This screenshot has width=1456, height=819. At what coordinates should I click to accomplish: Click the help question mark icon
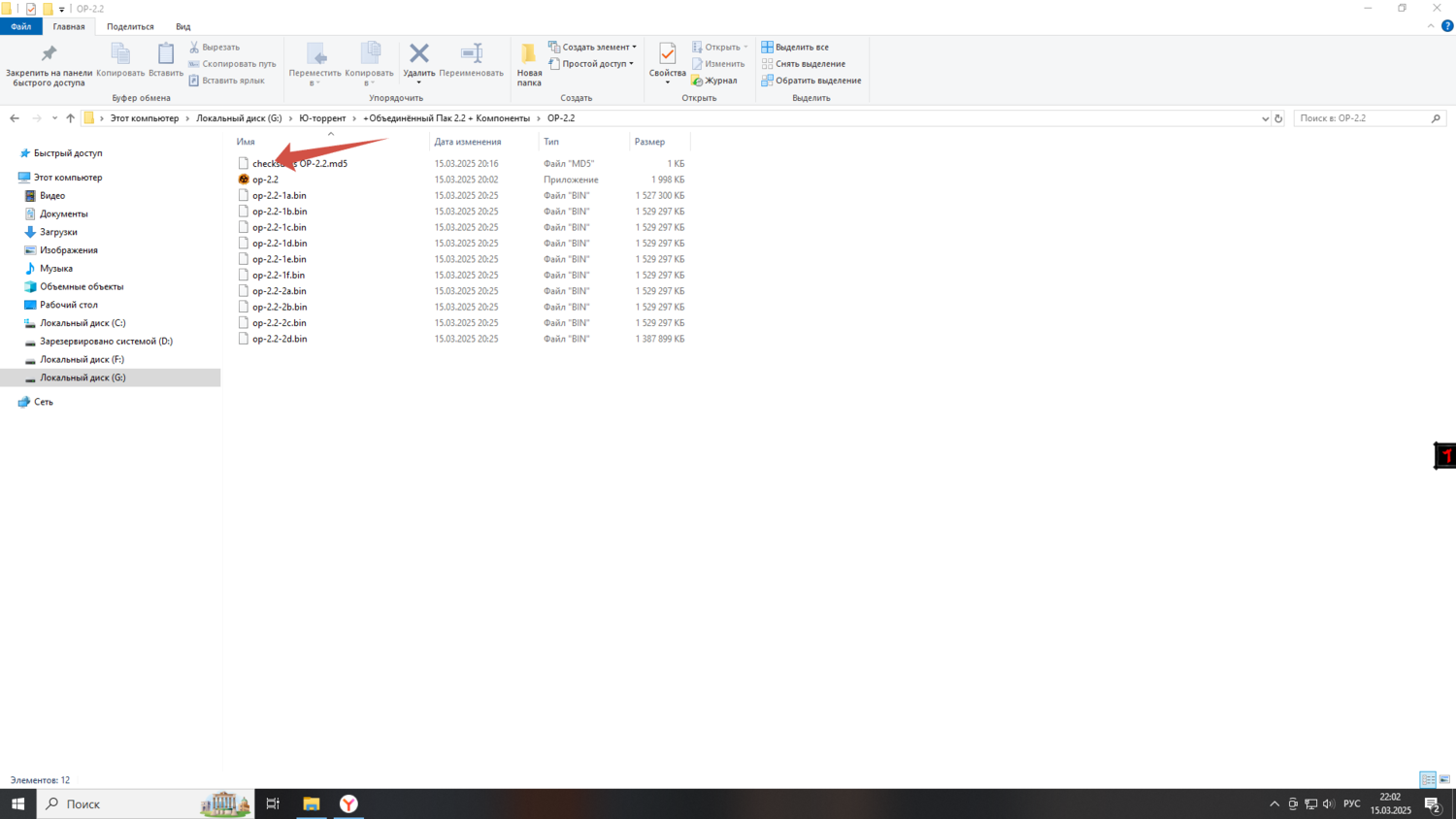[x=1447, y=26]
